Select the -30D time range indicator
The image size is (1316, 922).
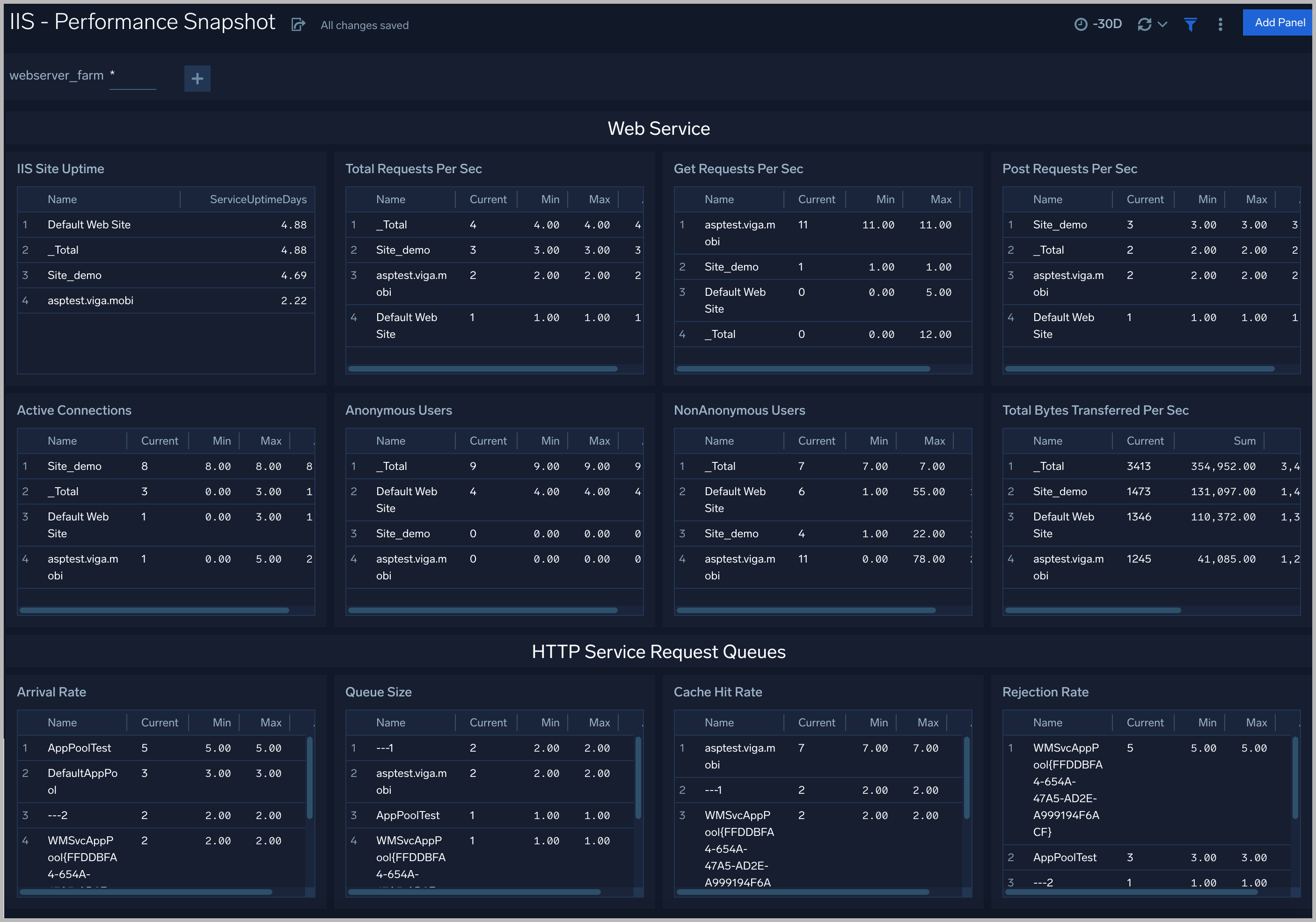point(1107,24)
